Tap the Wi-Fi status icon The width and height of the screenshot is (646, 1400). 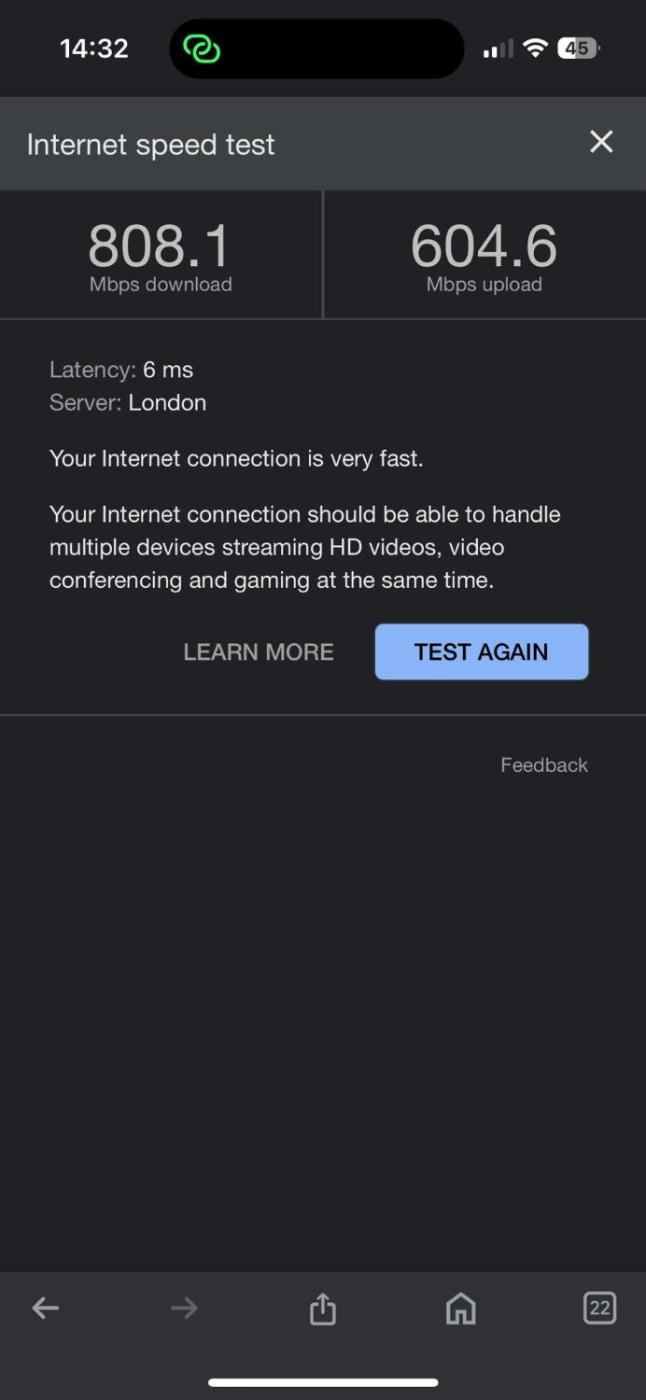click(536, 48)
